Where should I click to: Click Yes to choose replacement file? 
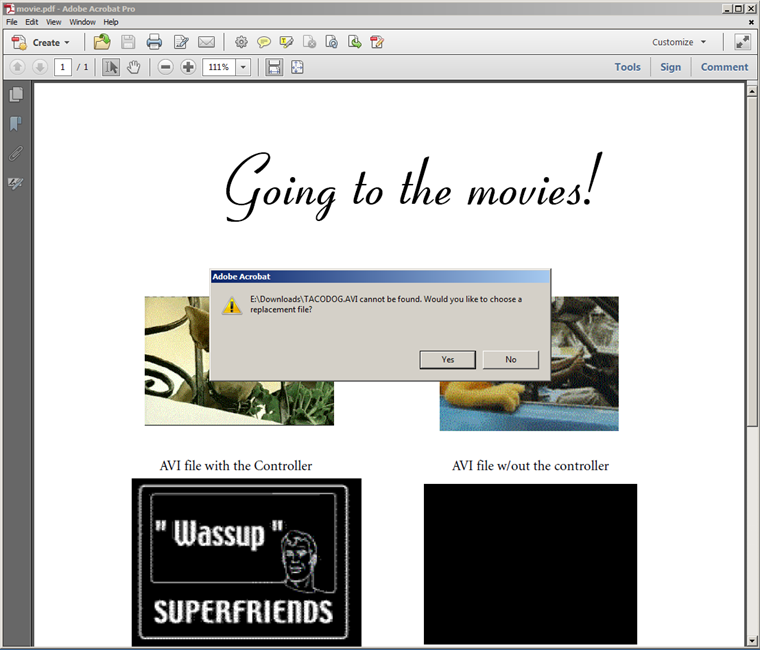pos(447,359)
